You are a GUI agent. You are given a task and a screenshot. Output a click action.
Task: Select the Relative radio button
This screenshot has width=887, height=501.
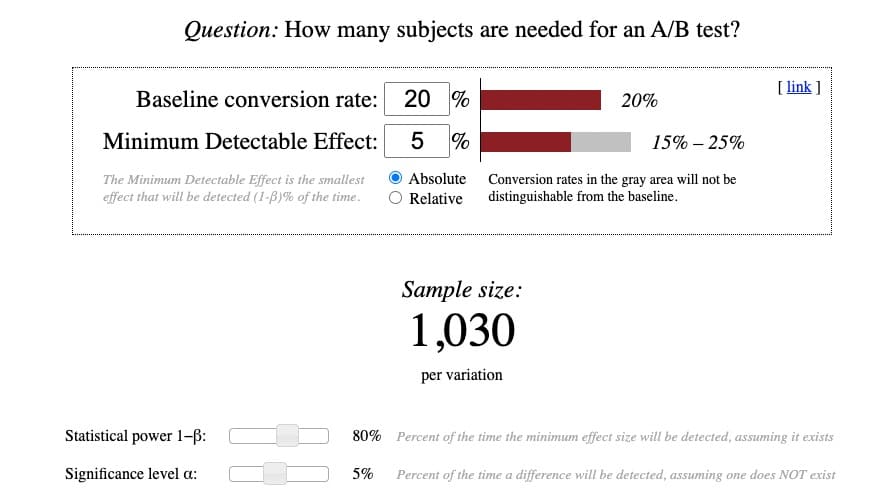click(x=395, y=198)
